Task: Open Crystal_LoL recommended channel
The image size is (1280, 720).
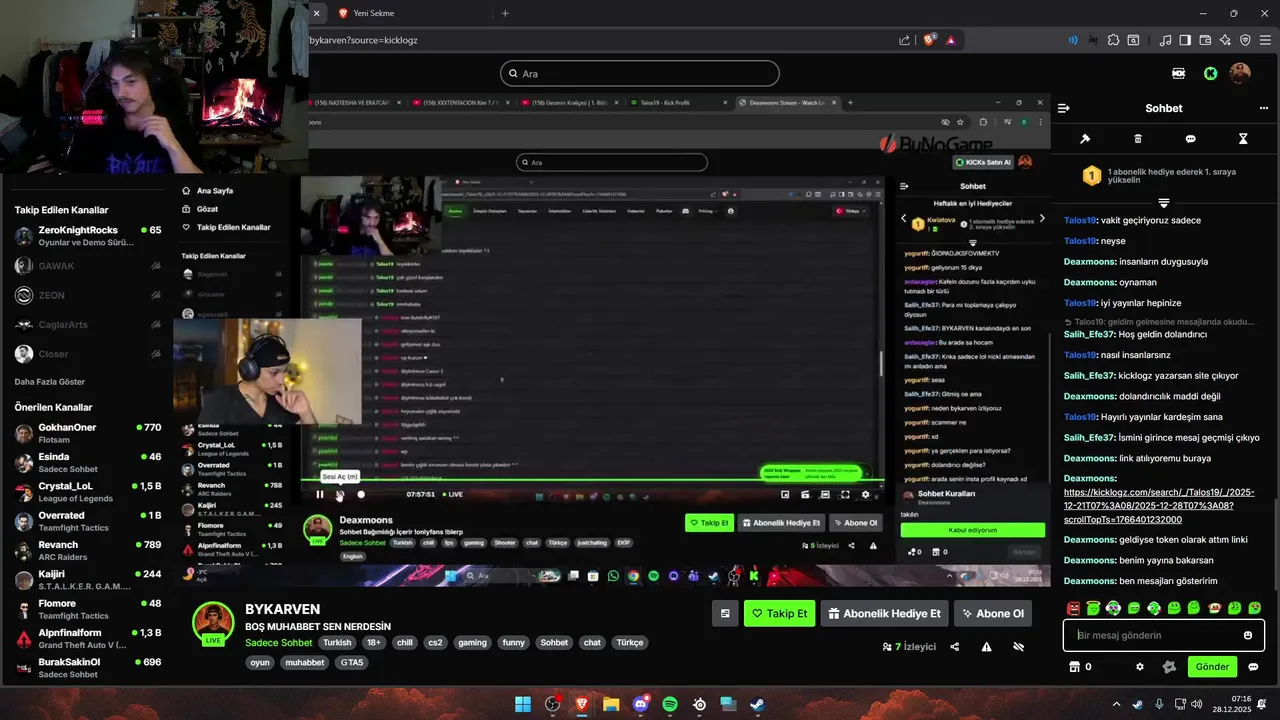Action: [x=88, y=492]
